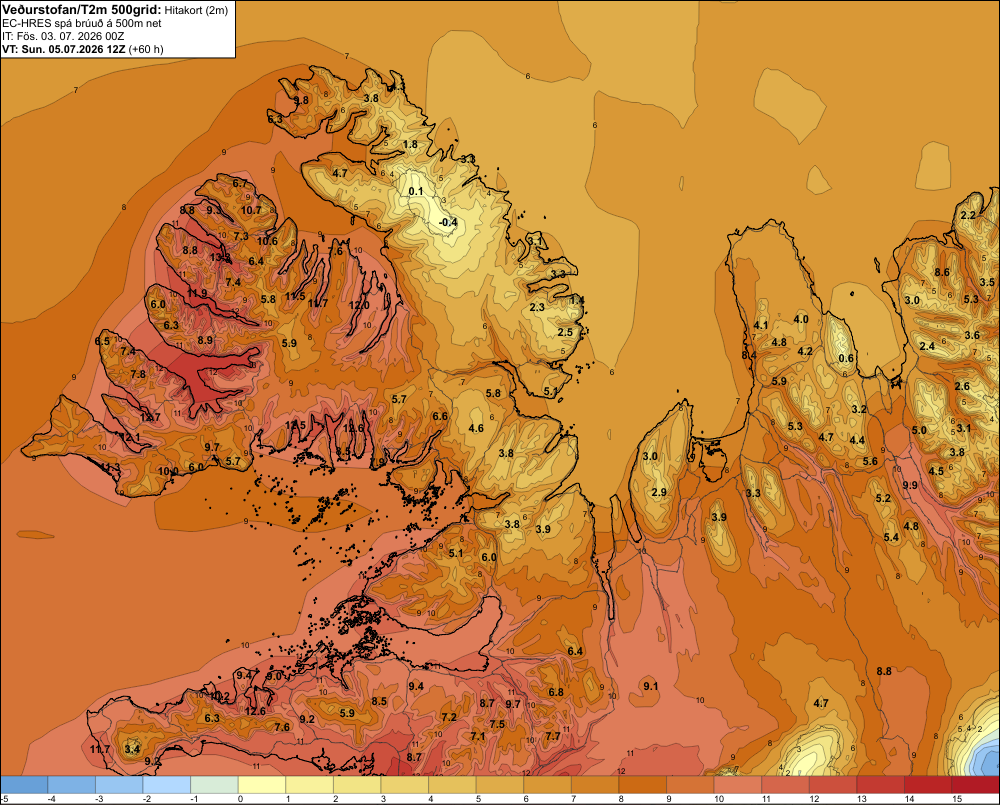Click the light green -1 legend swatch
Viewport: 1000px width, 805px height.
coord(214,784)
